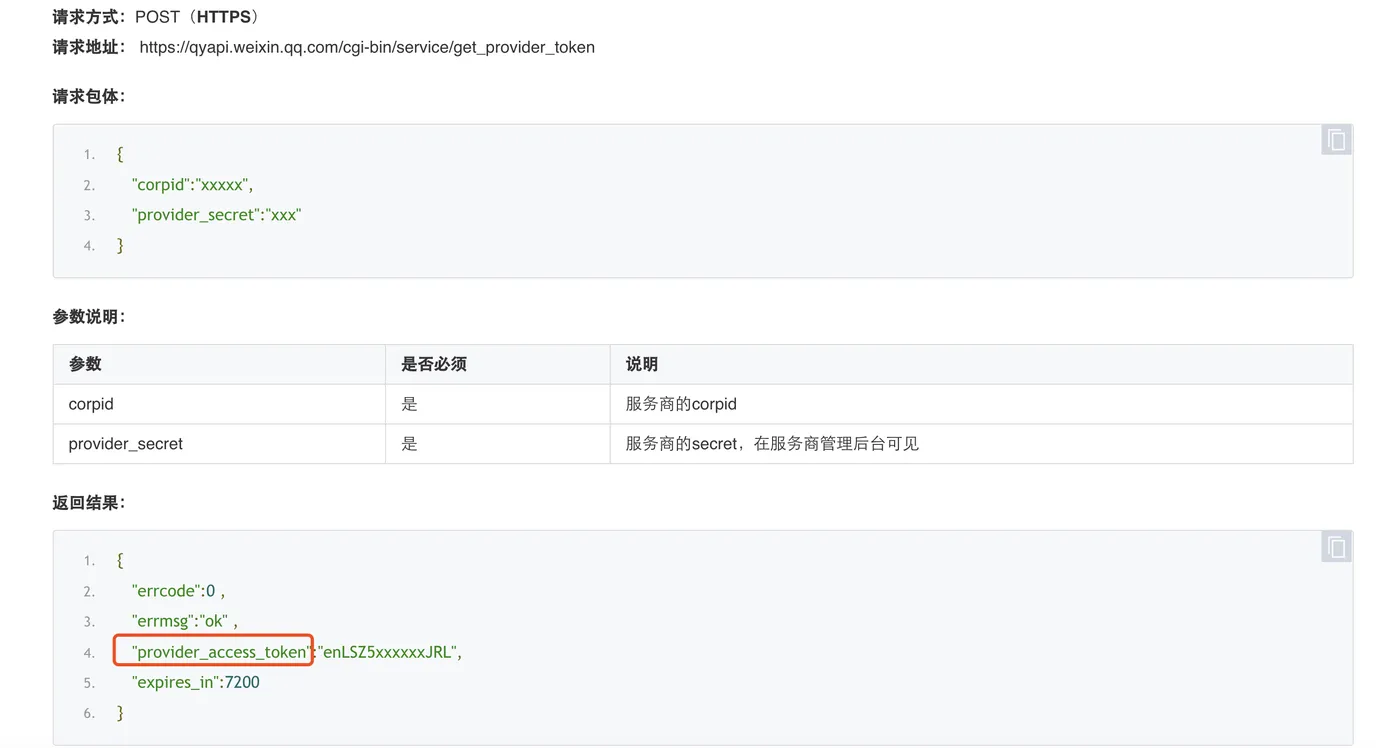
Task: Click the provider_secret cell in parameter table
Action: coord(219,444)
